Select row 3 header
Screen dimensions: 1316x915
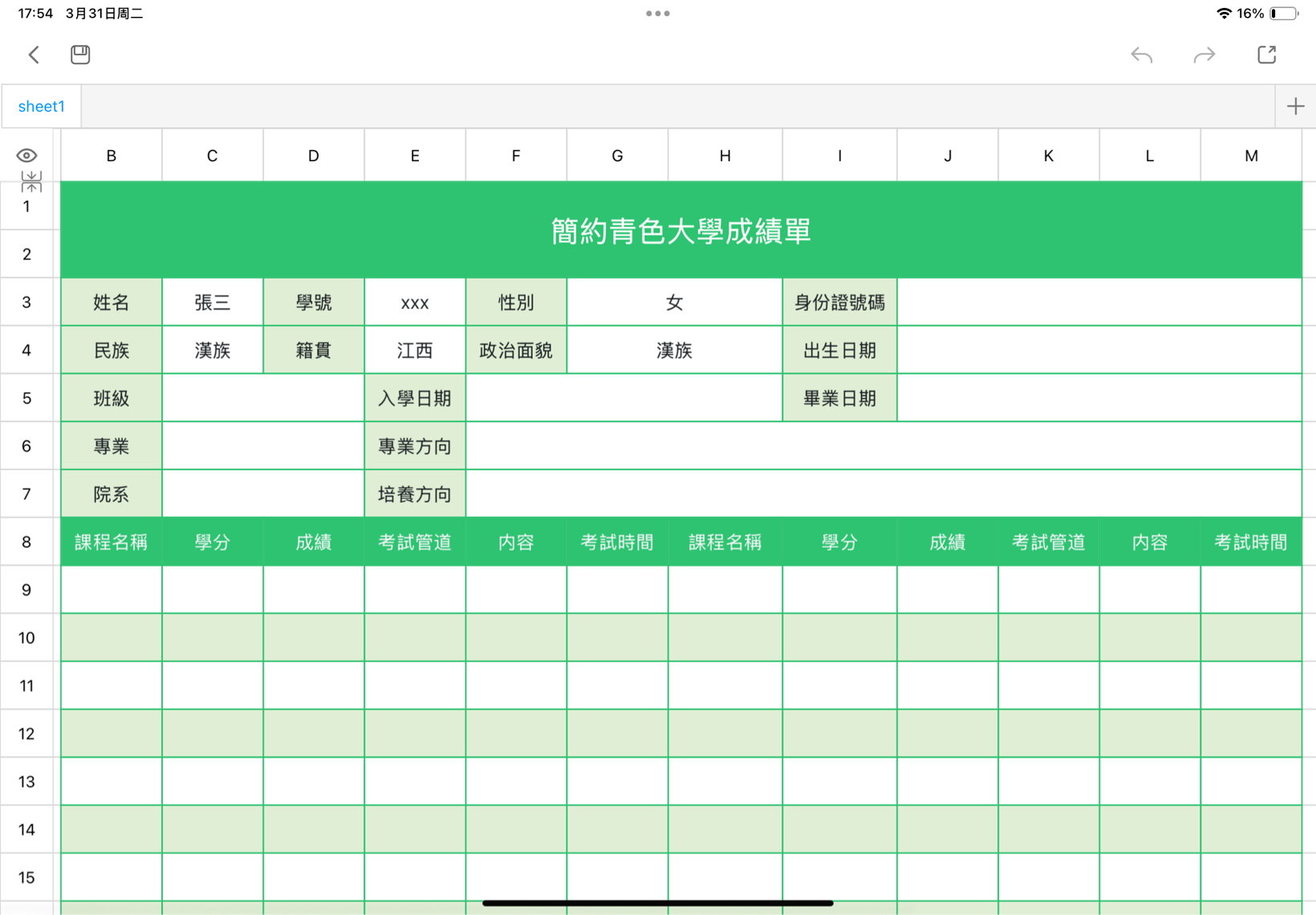(x=26, y=303)
